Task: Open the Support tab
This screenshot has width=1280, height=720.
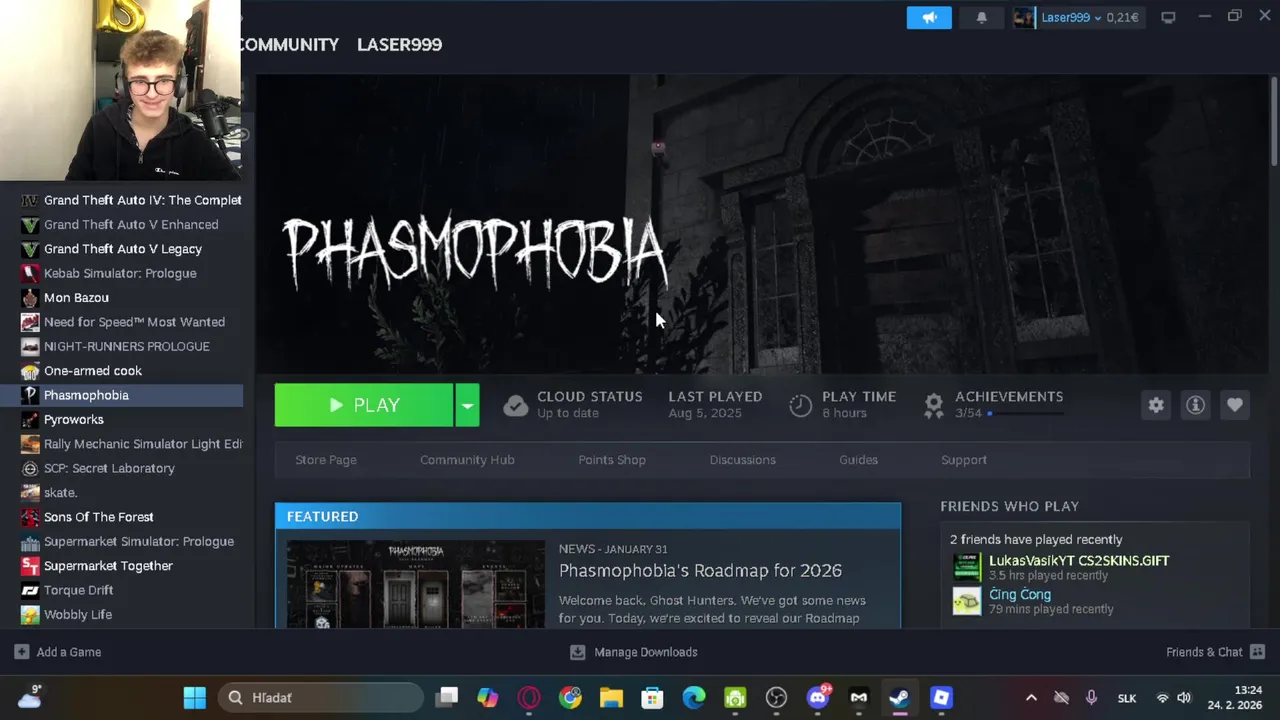Action: (964, 460)
